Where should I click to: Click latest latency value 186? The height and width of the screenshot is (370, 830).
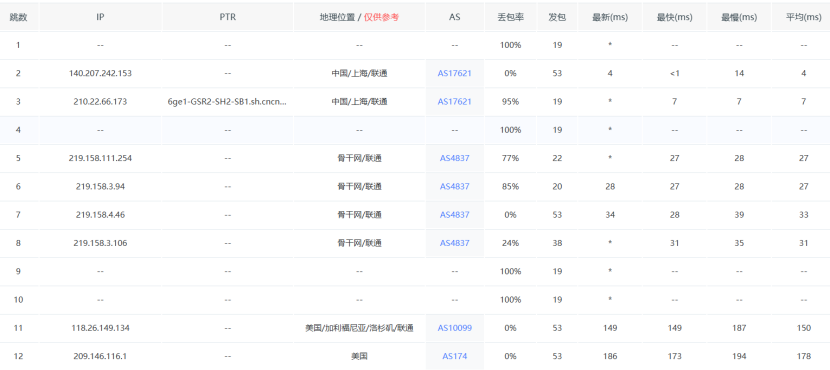610,356
